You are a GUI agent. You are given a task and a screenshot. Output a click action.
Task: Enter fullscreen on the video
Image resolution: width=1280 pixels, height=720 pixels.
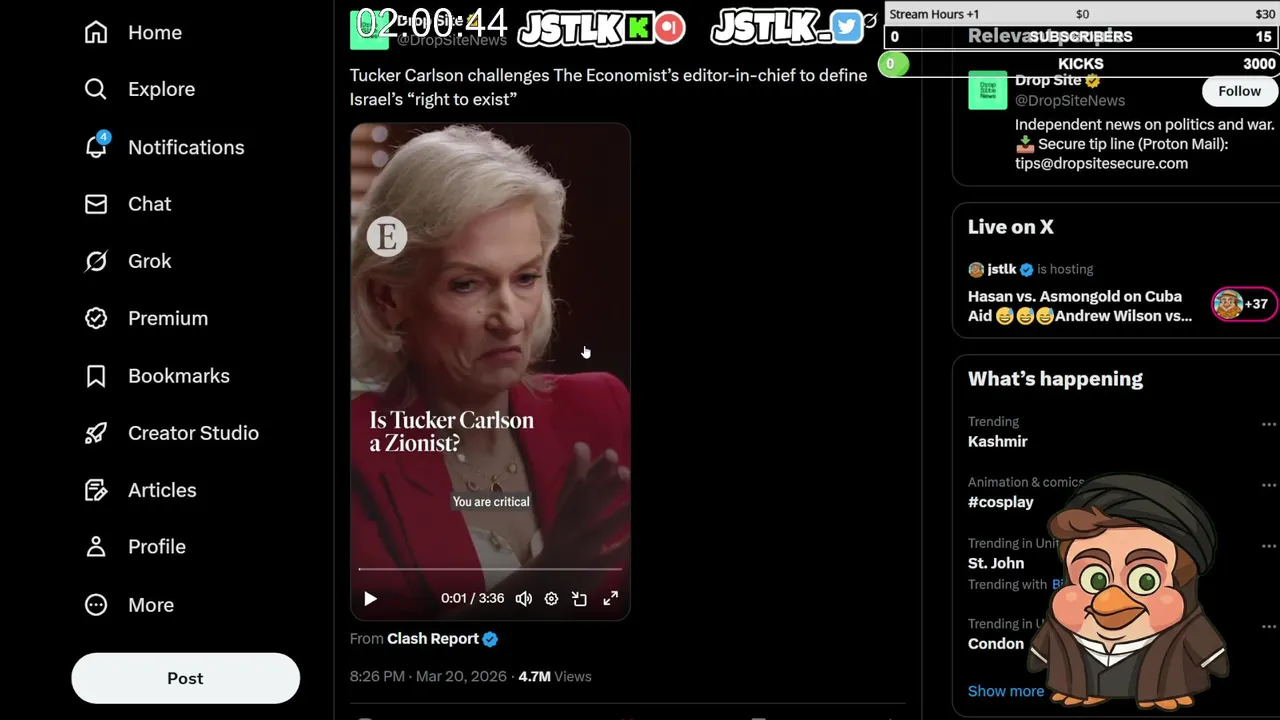[610, 599]
